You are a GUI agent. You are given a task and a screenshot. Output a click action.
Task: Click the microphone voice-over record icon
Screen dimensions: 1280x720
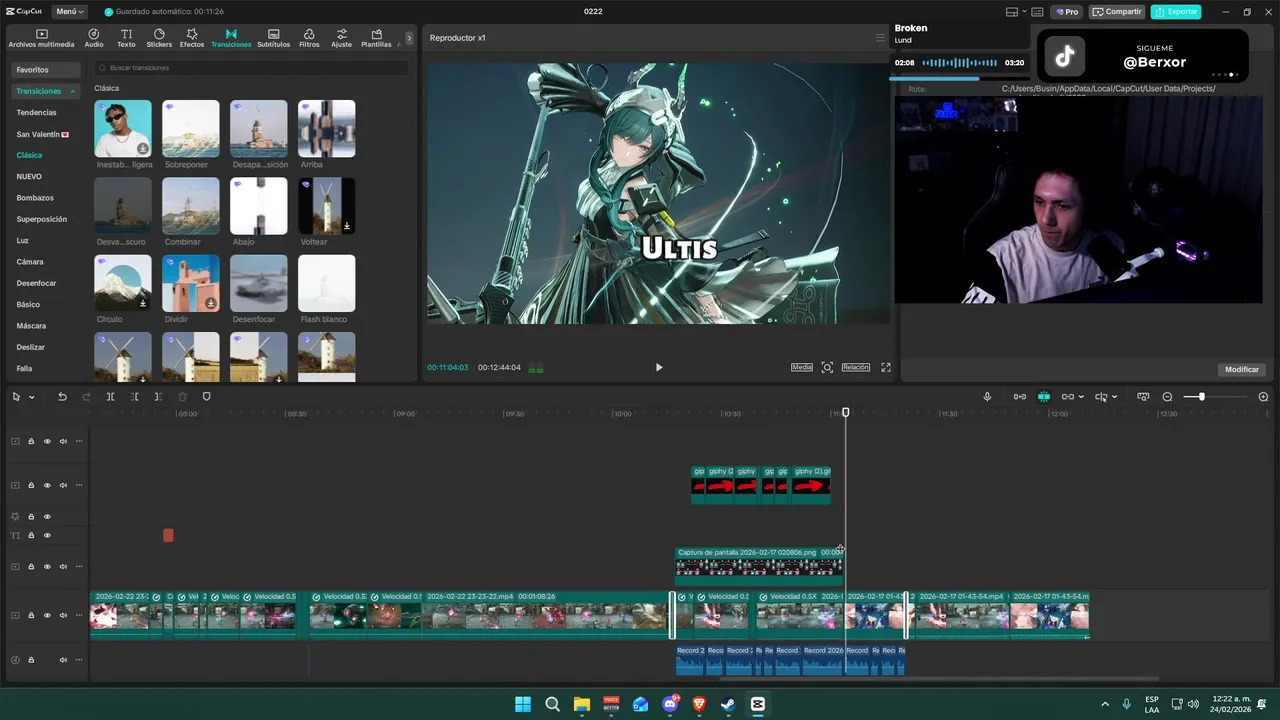click(987, 397)
